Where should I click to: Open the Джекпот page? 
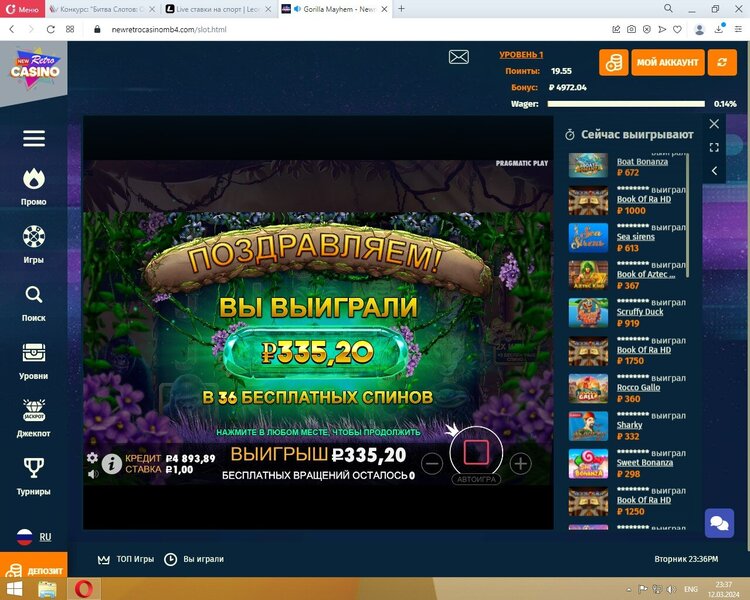point(33,419)
